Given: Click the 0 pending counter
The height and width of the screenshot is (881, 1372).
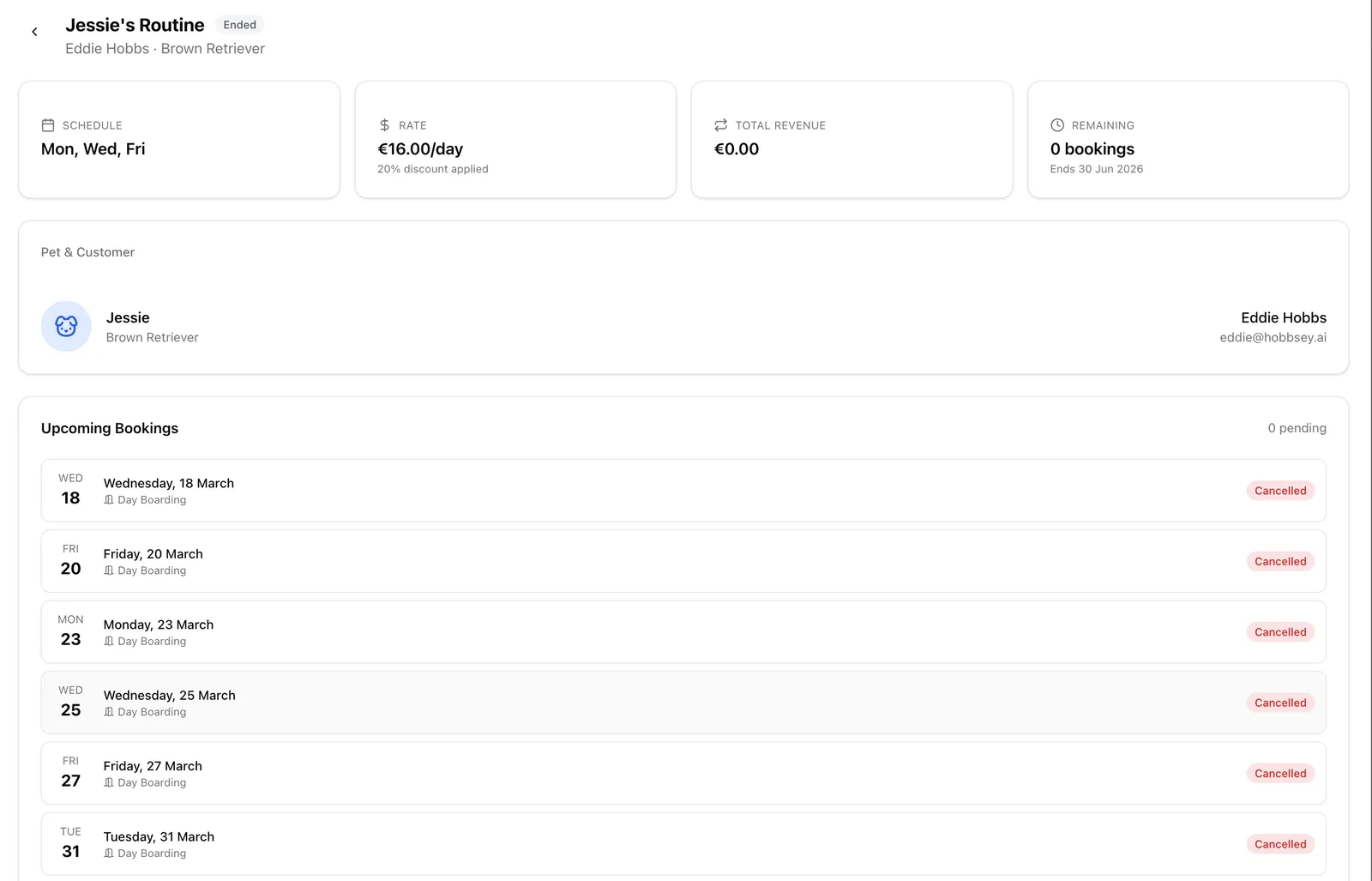Looking at the screenshot, I should (1297, 428).
